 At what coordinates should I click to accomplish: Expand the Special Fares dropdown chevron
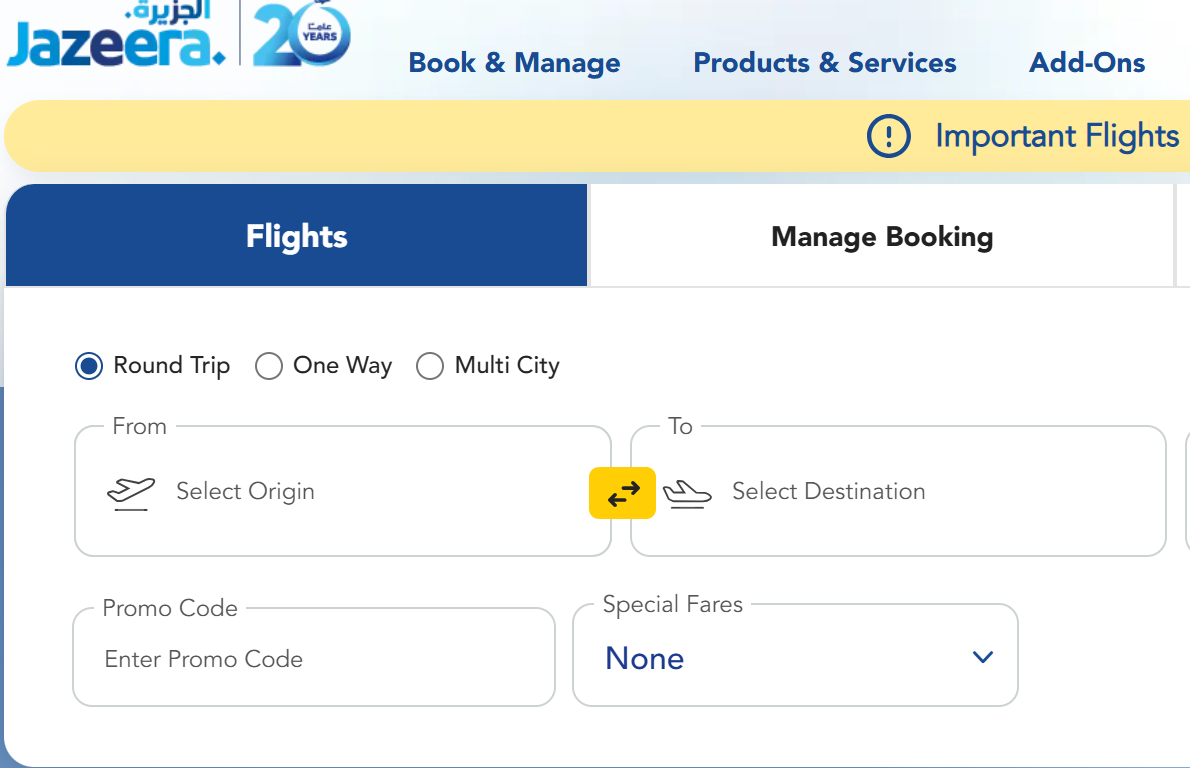coord(983,657)
